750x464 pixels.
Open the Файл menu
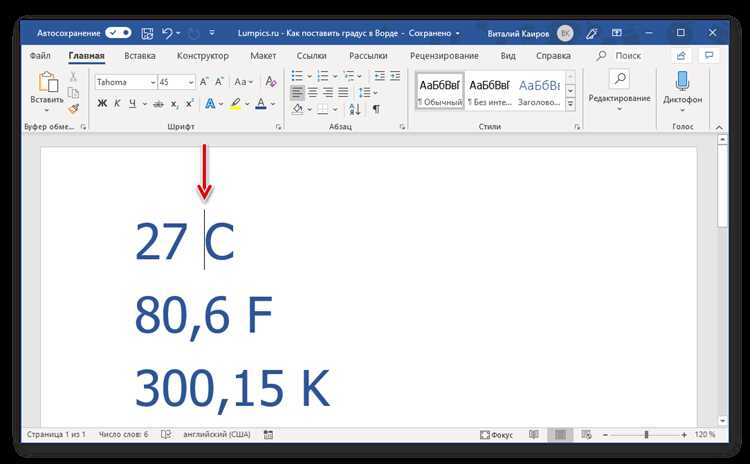coord(40,56)
